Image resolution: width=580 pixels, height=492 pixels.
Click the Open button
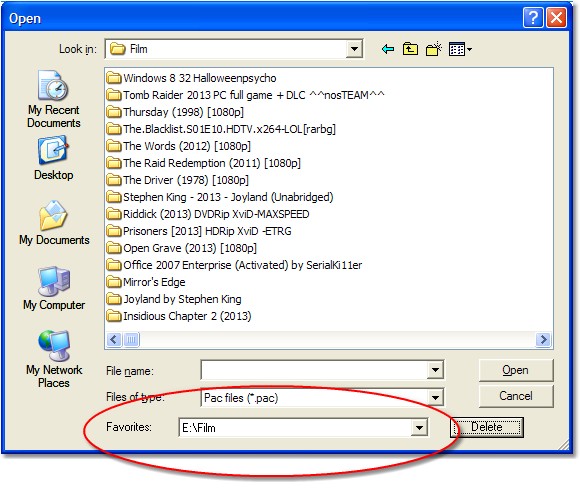[x=516, y=370]
